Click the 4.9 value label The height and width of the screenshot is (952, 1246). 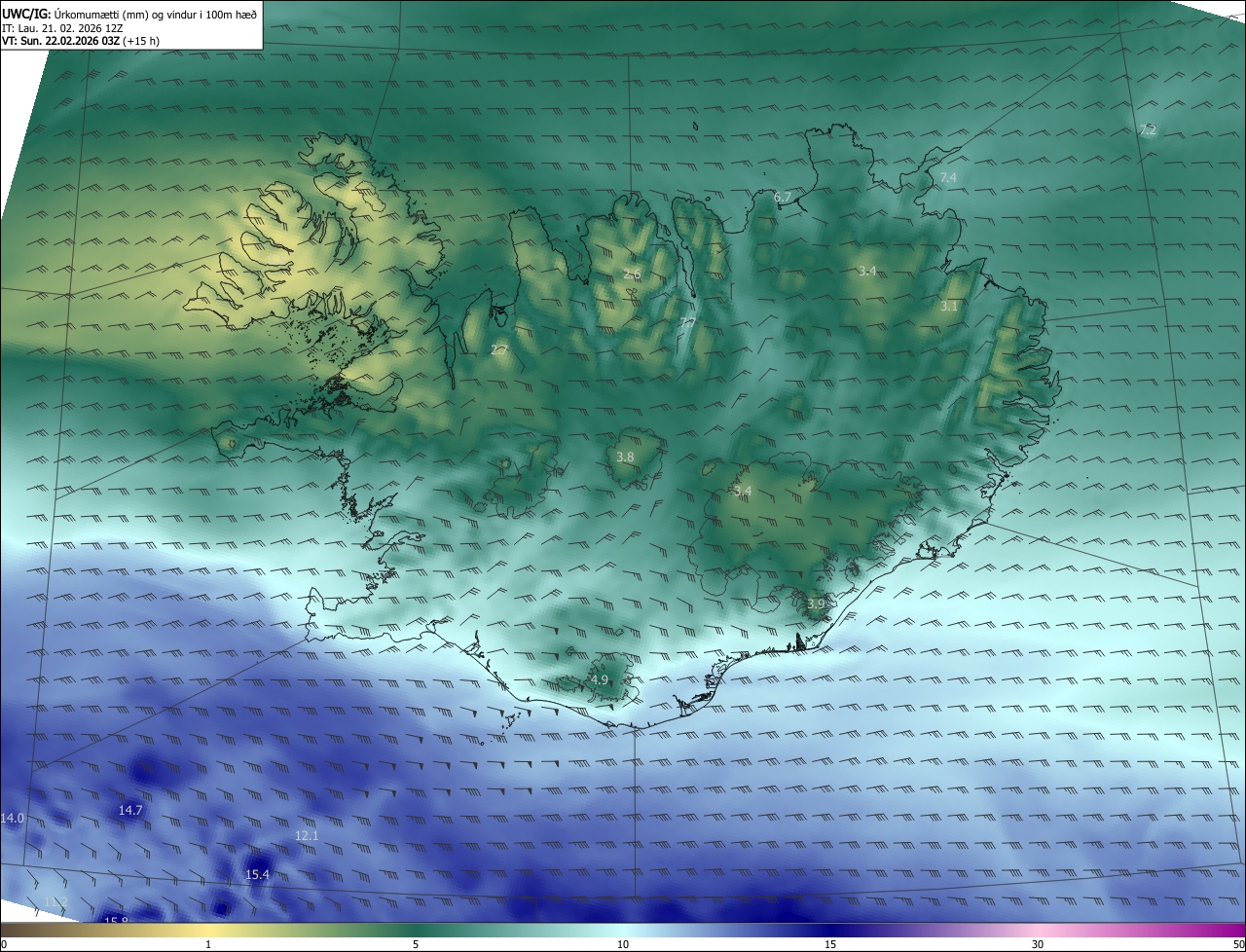pos(599,679)
